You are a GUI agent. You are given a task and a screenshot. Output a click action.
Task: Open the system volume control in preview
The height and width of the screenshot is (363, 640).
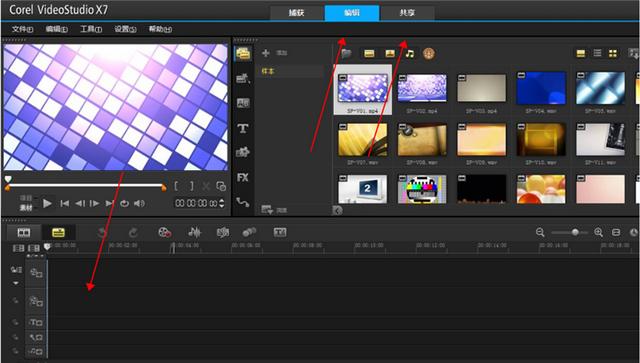point(139,203)
